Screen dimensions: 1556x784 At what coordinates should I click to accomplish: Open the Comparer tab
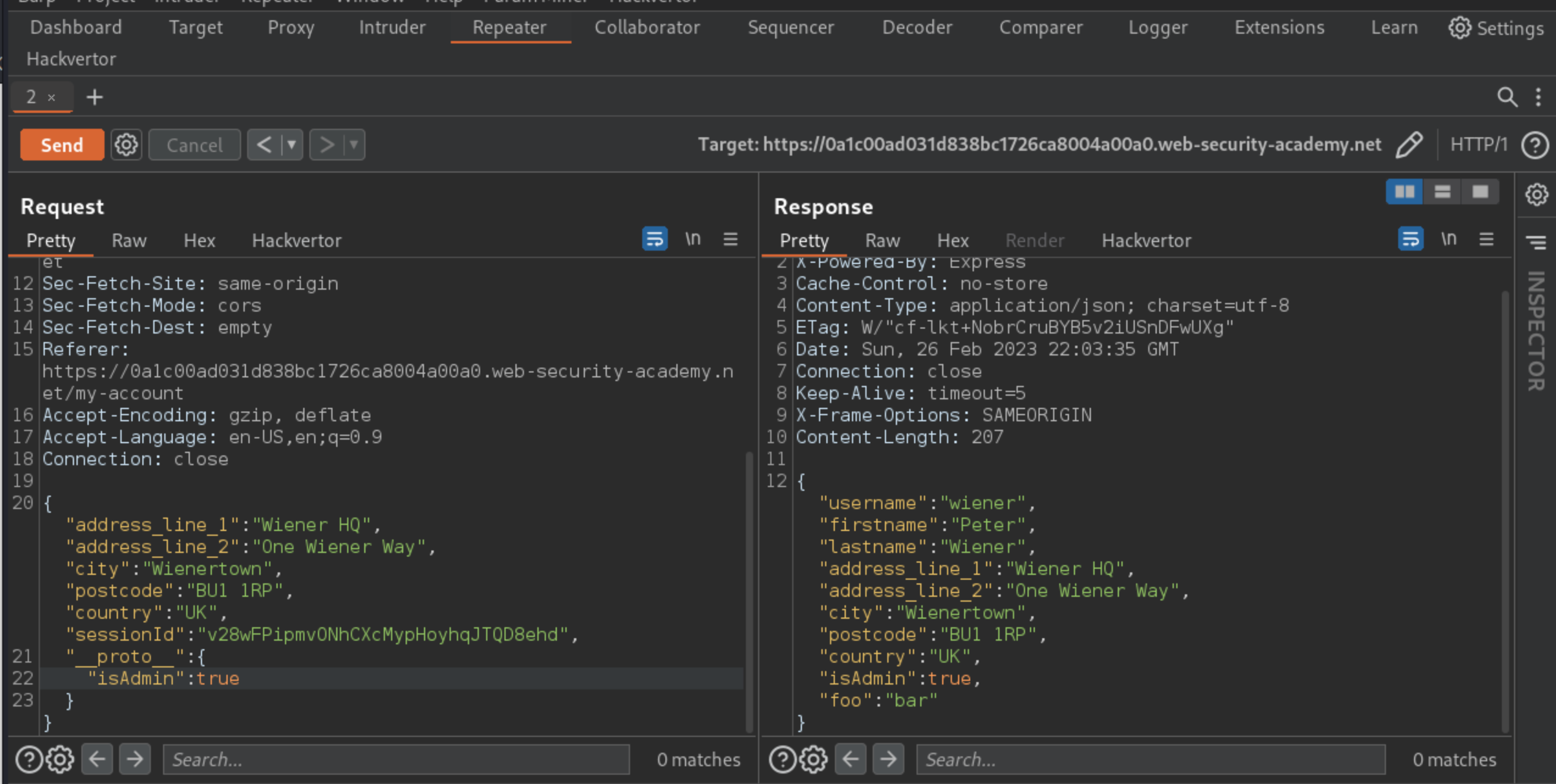coord(1041,27)
